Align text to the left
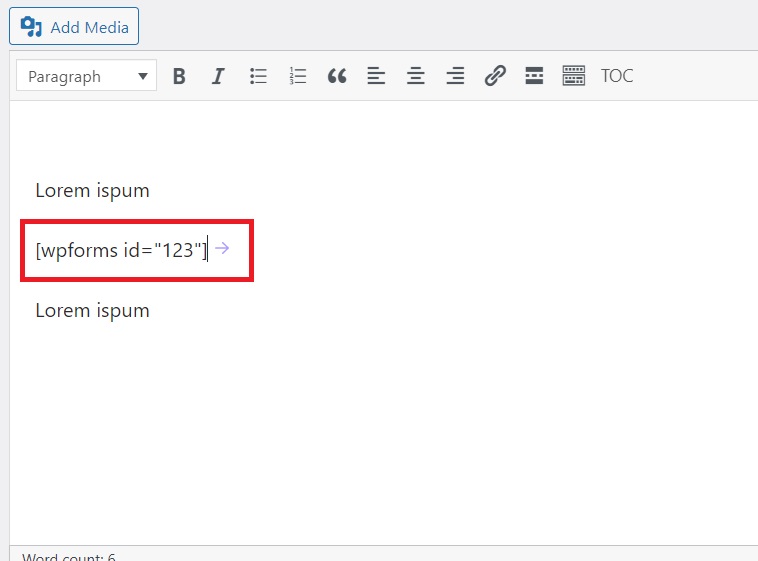 point(376,76)
